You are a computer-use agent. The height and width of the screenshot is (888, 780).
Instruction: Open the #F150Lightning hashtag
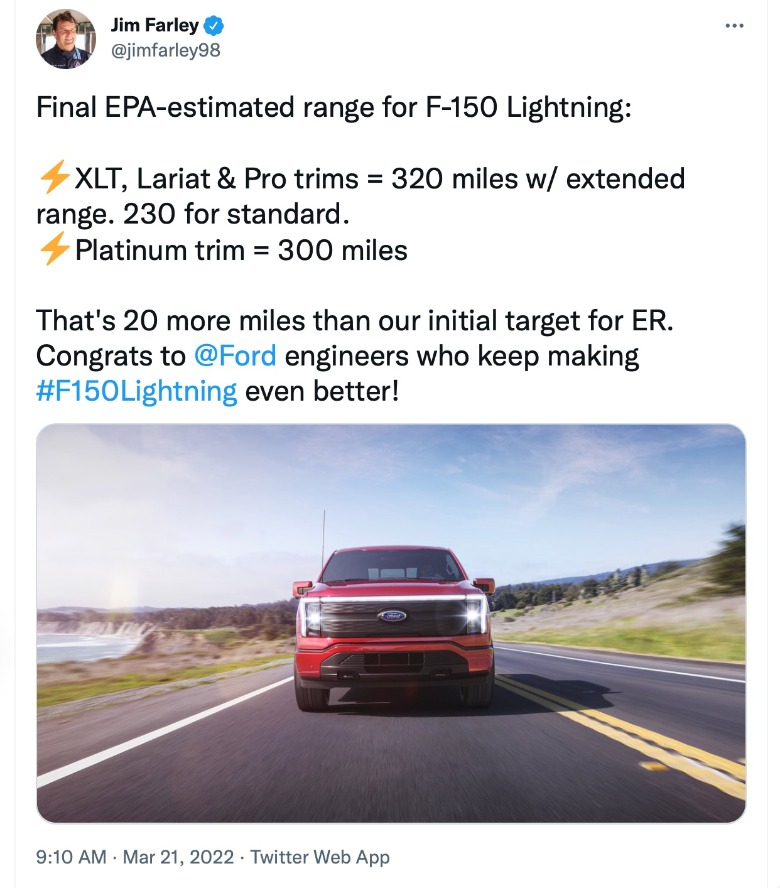point(137,390)
